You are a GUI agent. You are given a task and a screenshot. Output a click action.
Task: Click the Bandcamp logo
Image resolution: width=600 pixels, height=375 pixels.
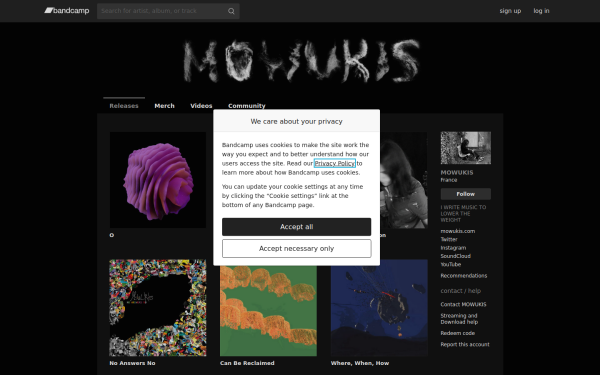click(x=67, y=11)
